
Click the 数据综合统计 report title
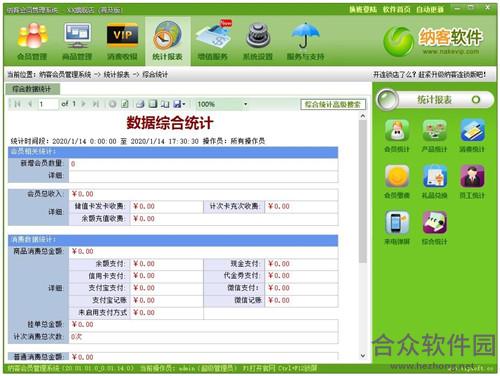(x=170, y=123)
